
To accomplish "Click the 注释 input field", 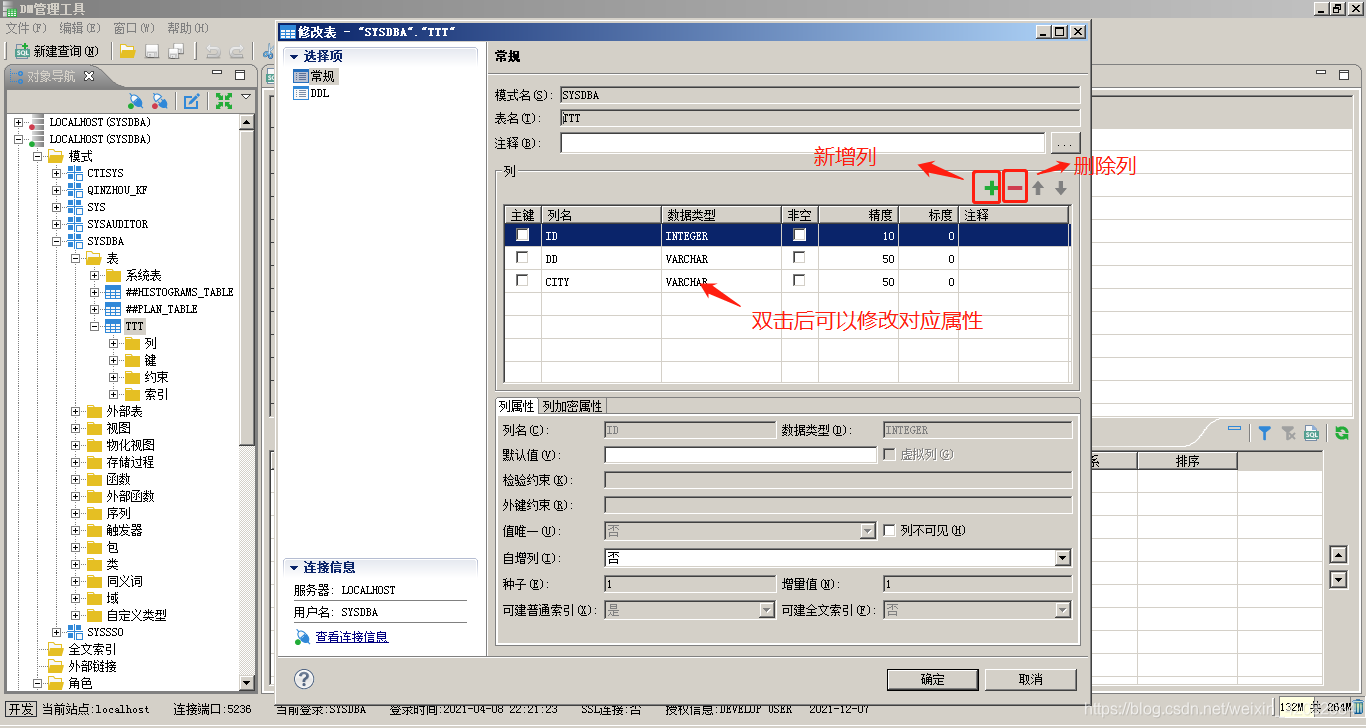I will [x=802, y=143].
